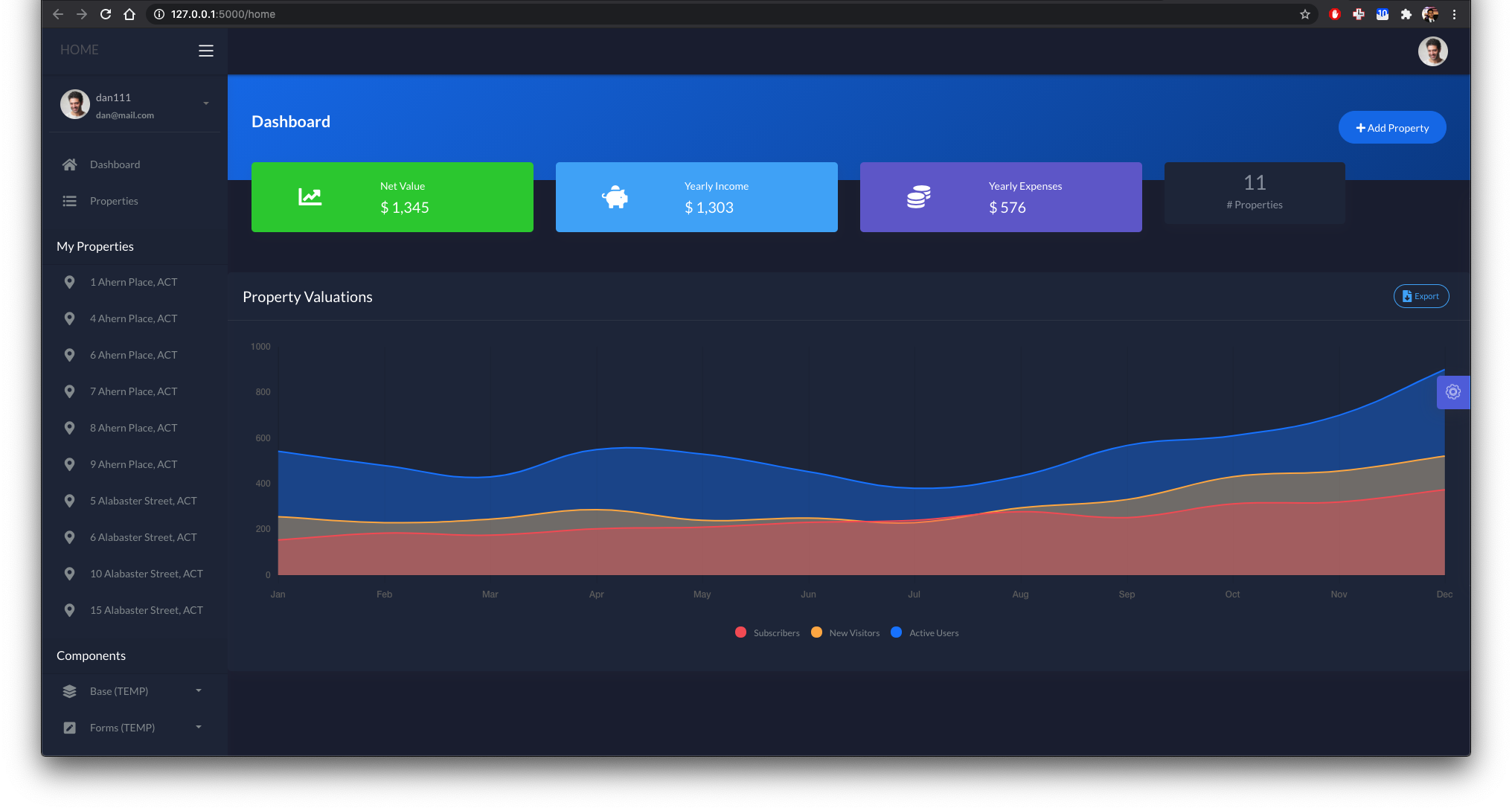The height and width of the screenshot is (811, 1512).
Task: Click the hamburger menu icon beside HOME
Action: coord(206,51)
